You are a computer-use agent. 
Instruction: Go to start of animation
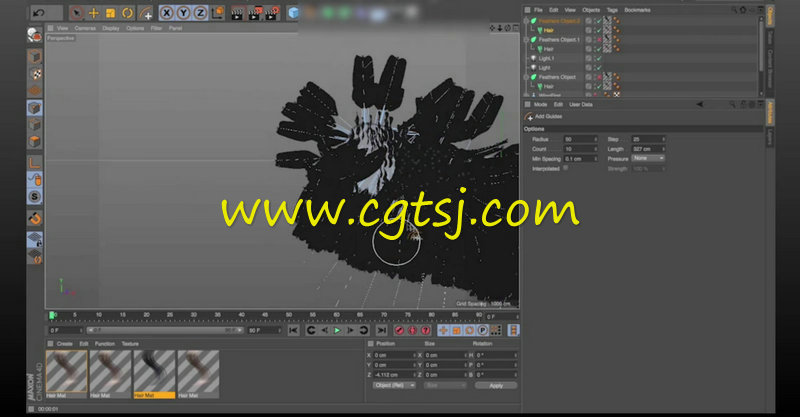click(293, 330)
